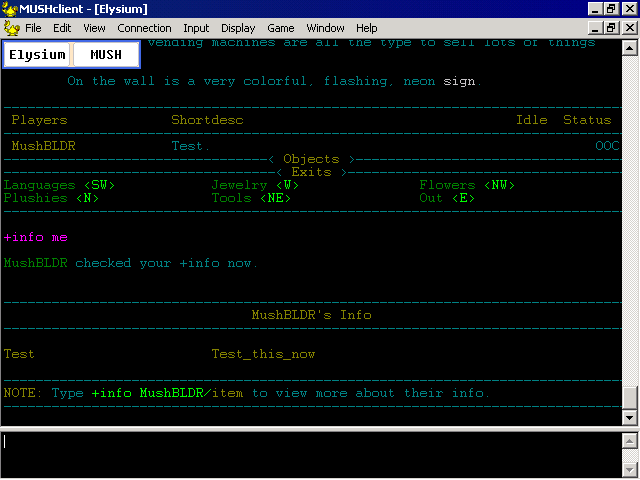Open the Input menu

point(196,28)
